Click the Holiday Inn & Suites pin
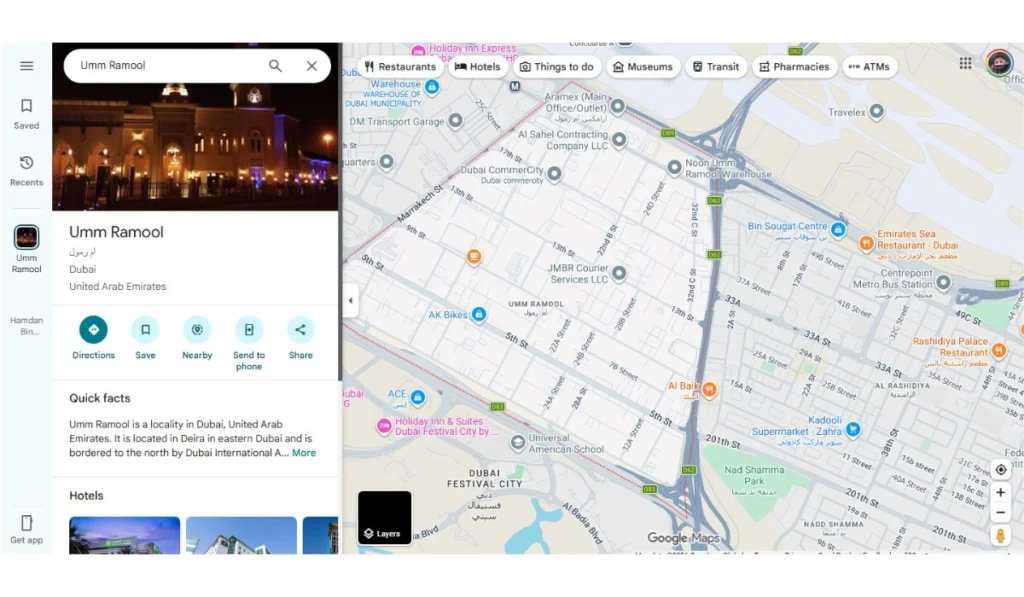Screen dimensions: 1024x597 click(385, 427)
